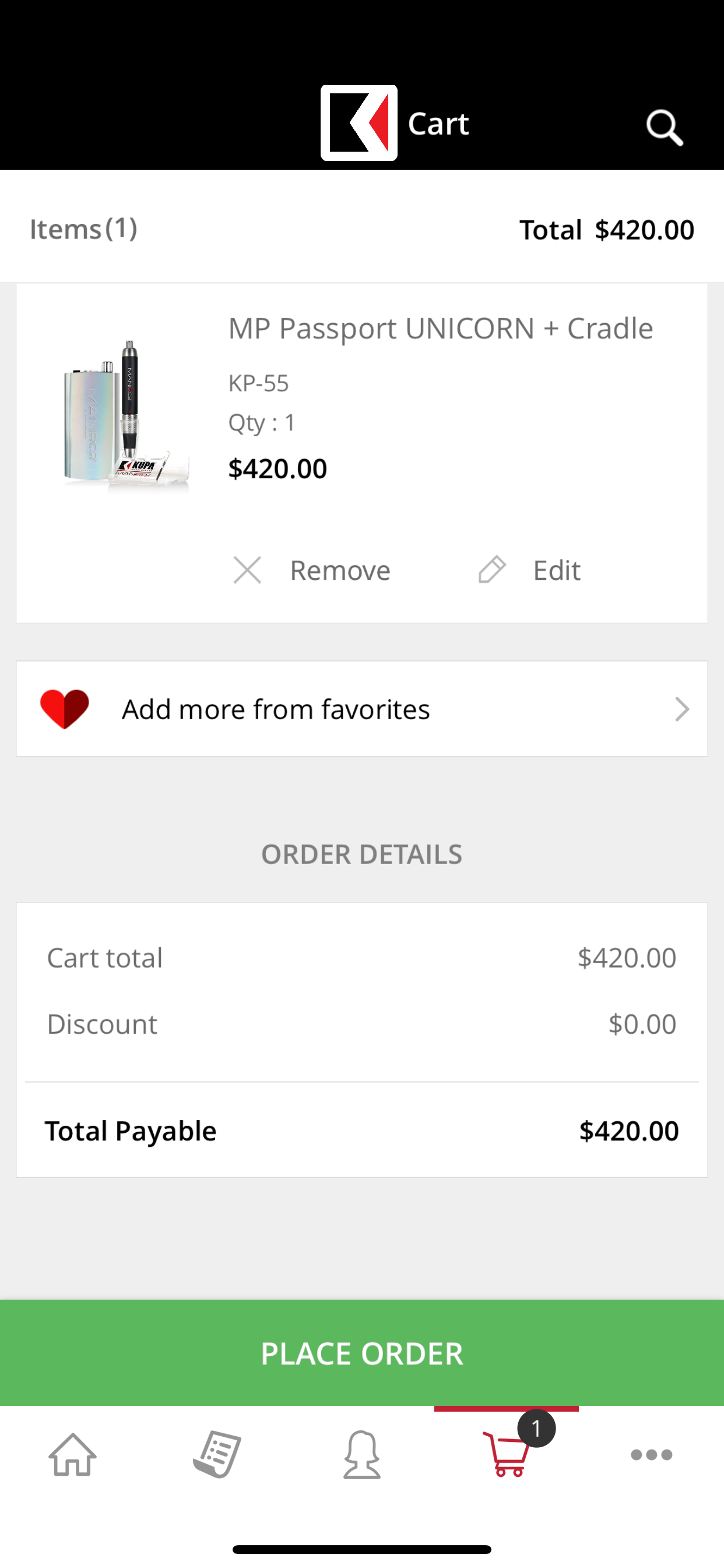Tap the Total Payable amount row
This screenshot has height=1568, width=724.
(x=361, y=1130)
